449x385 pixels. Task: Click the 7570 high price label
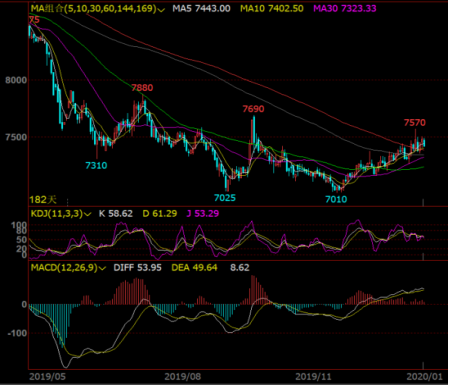click(x=415, y=123)
